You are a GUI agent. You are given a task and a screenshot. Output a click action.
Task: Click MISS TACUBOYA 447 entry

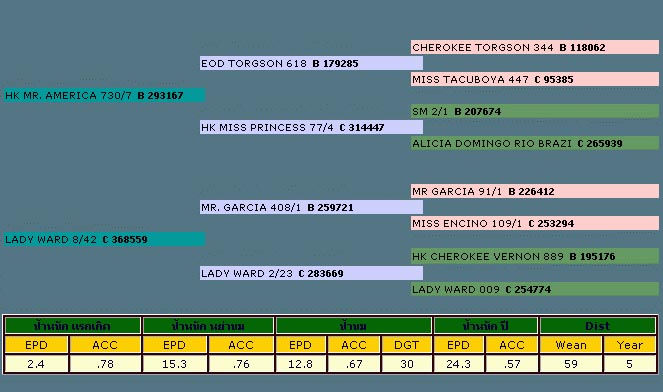(x=534, y=79)
